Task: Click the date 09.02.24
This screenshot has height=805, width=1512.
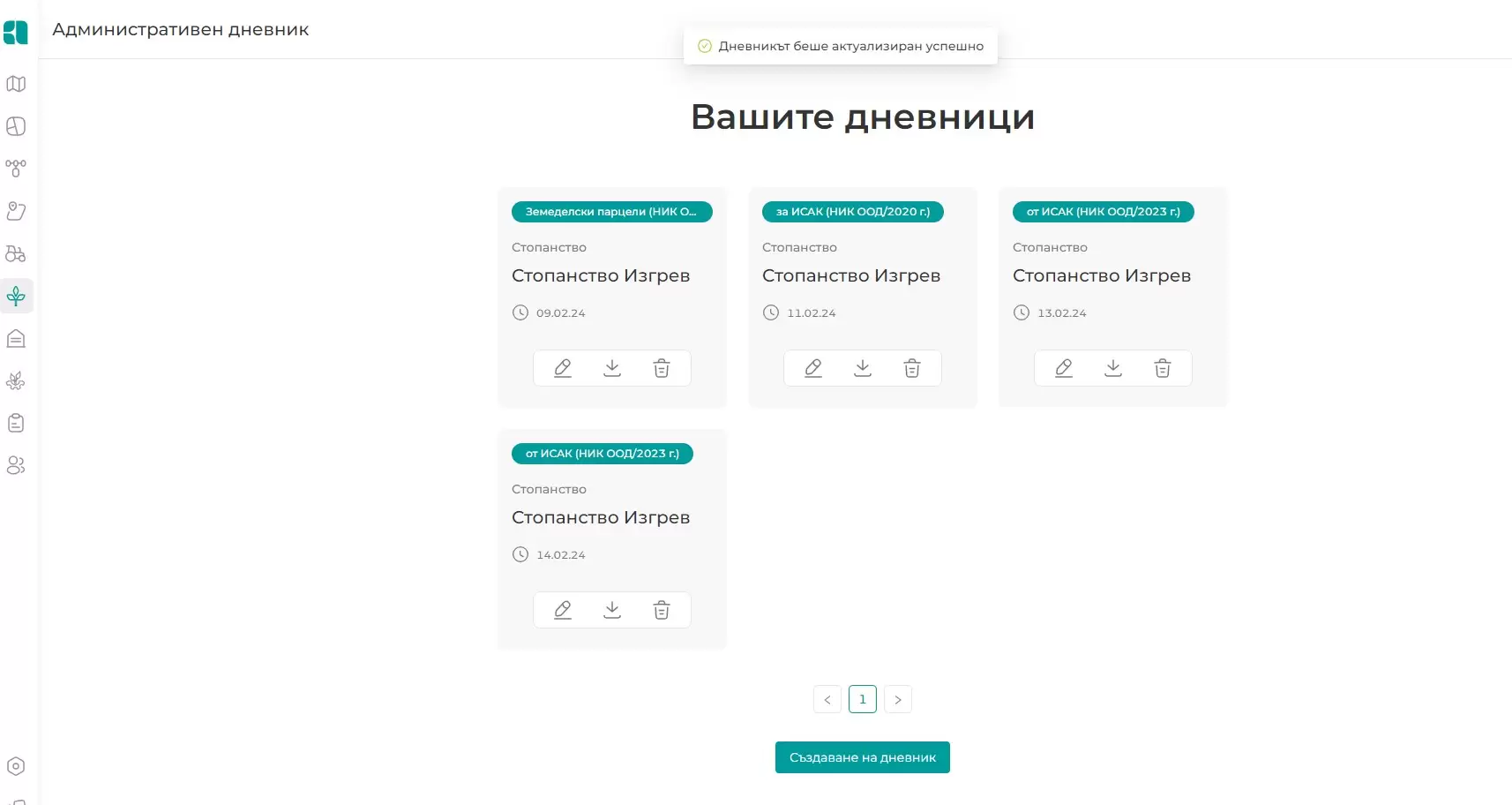Action: [561, 313]
